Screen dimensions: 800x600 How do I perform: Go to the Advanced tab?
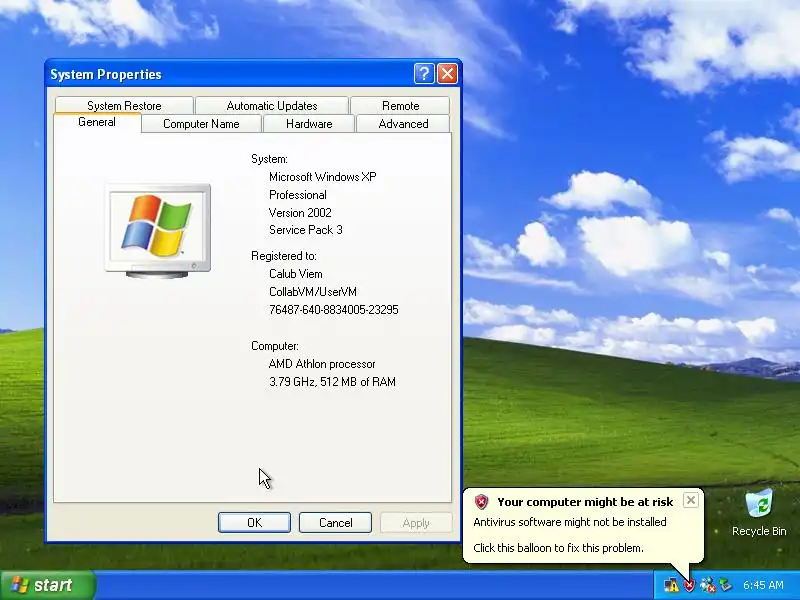click(x=403, y=124)
